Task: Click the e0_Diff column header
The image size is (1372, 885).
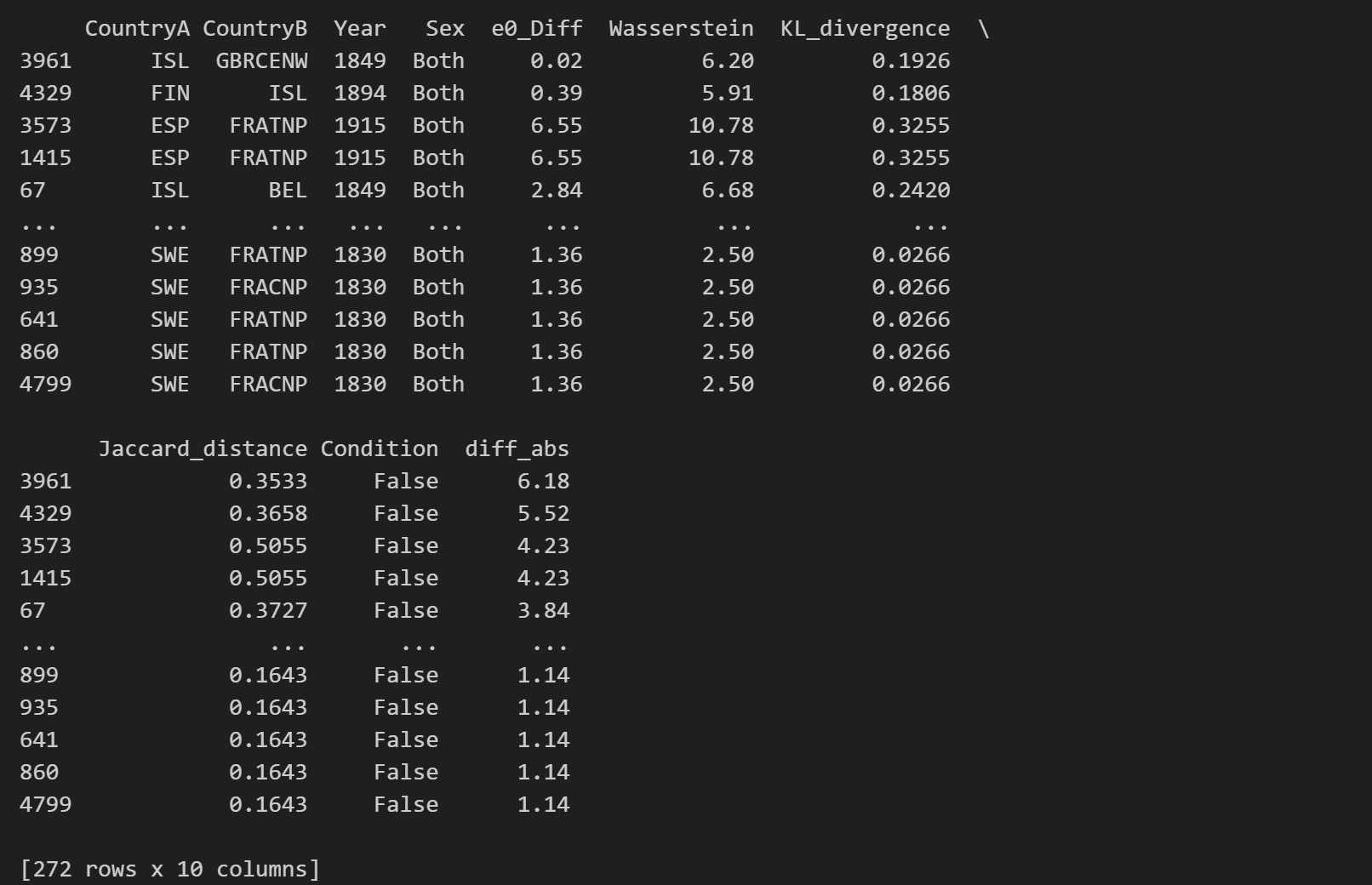Action: point(537,29)
